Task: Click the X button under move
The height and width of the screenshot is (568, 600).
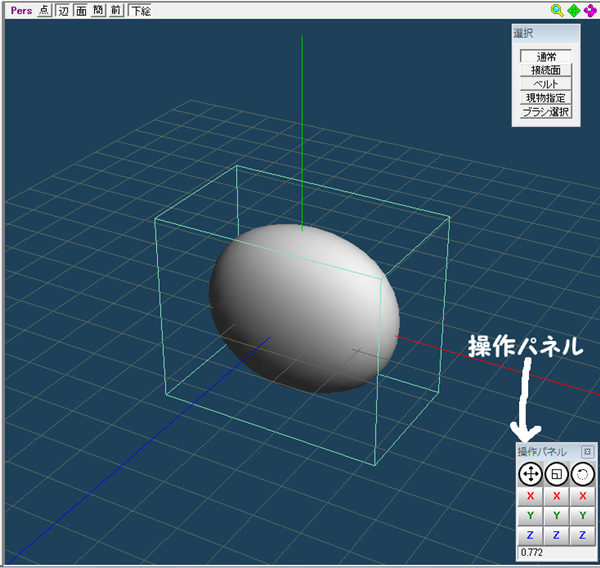Action: [530, 496]
